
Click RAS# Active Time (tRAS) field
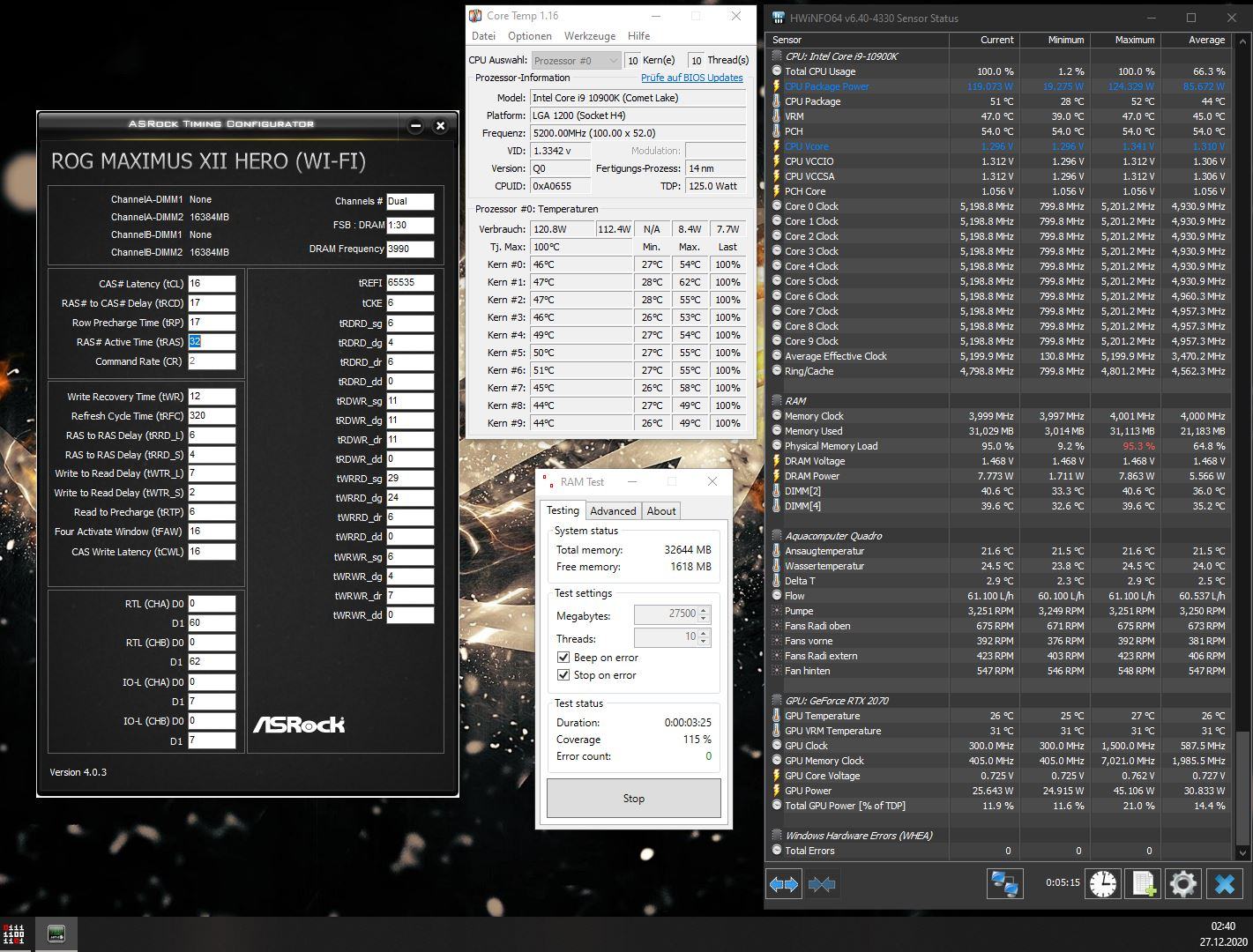coord(212,342)
